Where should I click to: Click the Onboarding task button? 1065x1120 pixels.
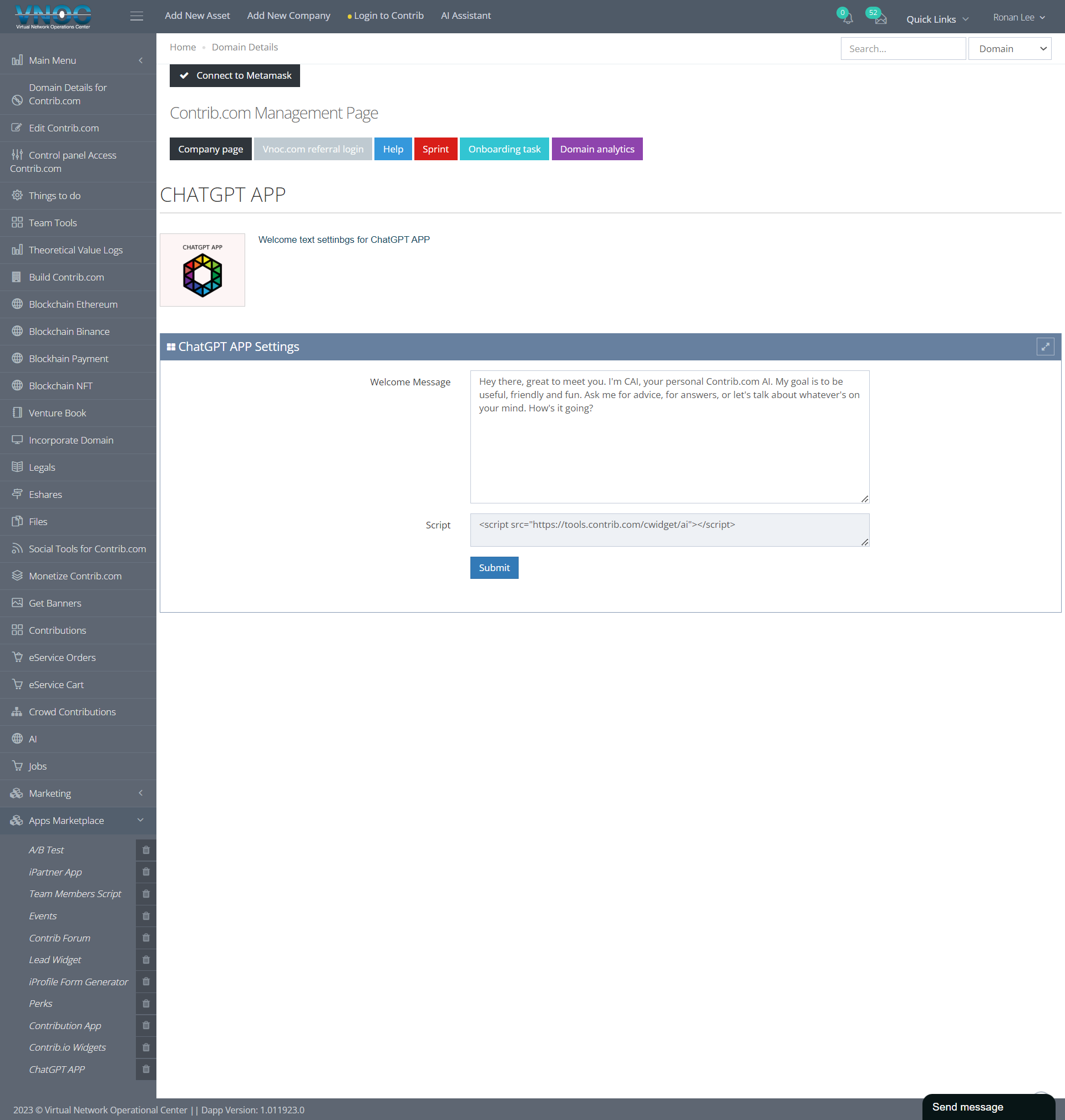(504, 149)
